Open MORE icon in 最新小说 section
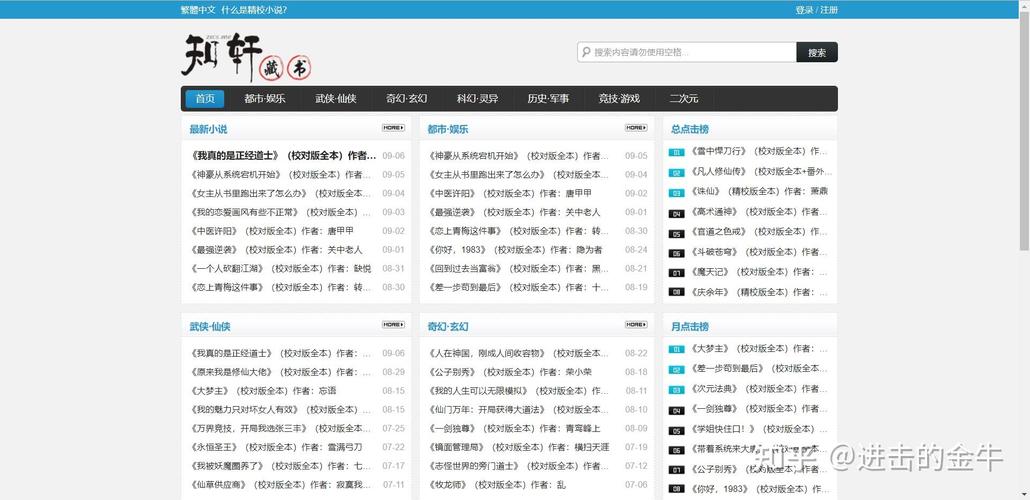Viewport: 1030px width, 500px height. coord(393,127)
